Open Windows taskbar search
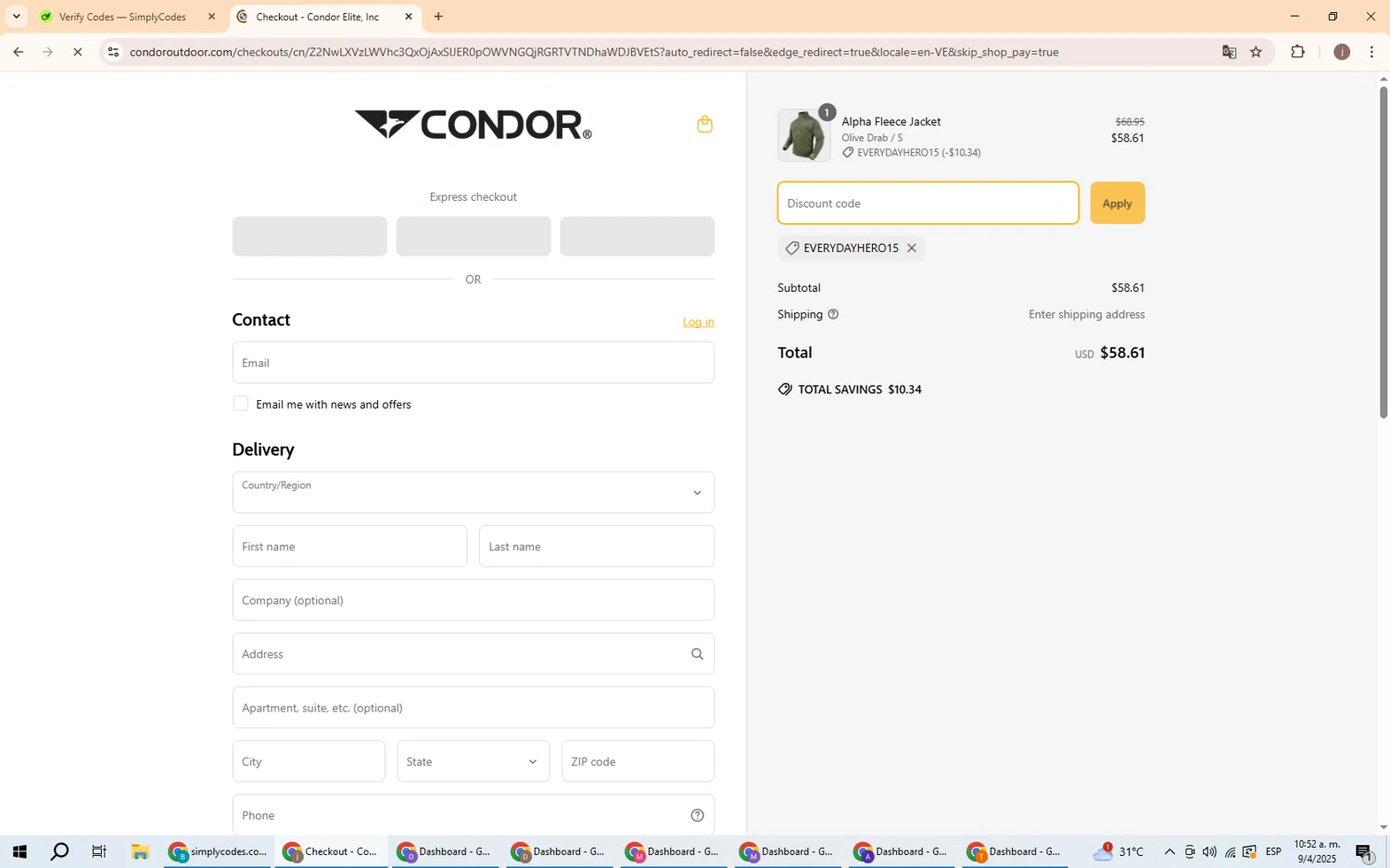This screenshot has width=1390, height=868. [x=59, y=852]
